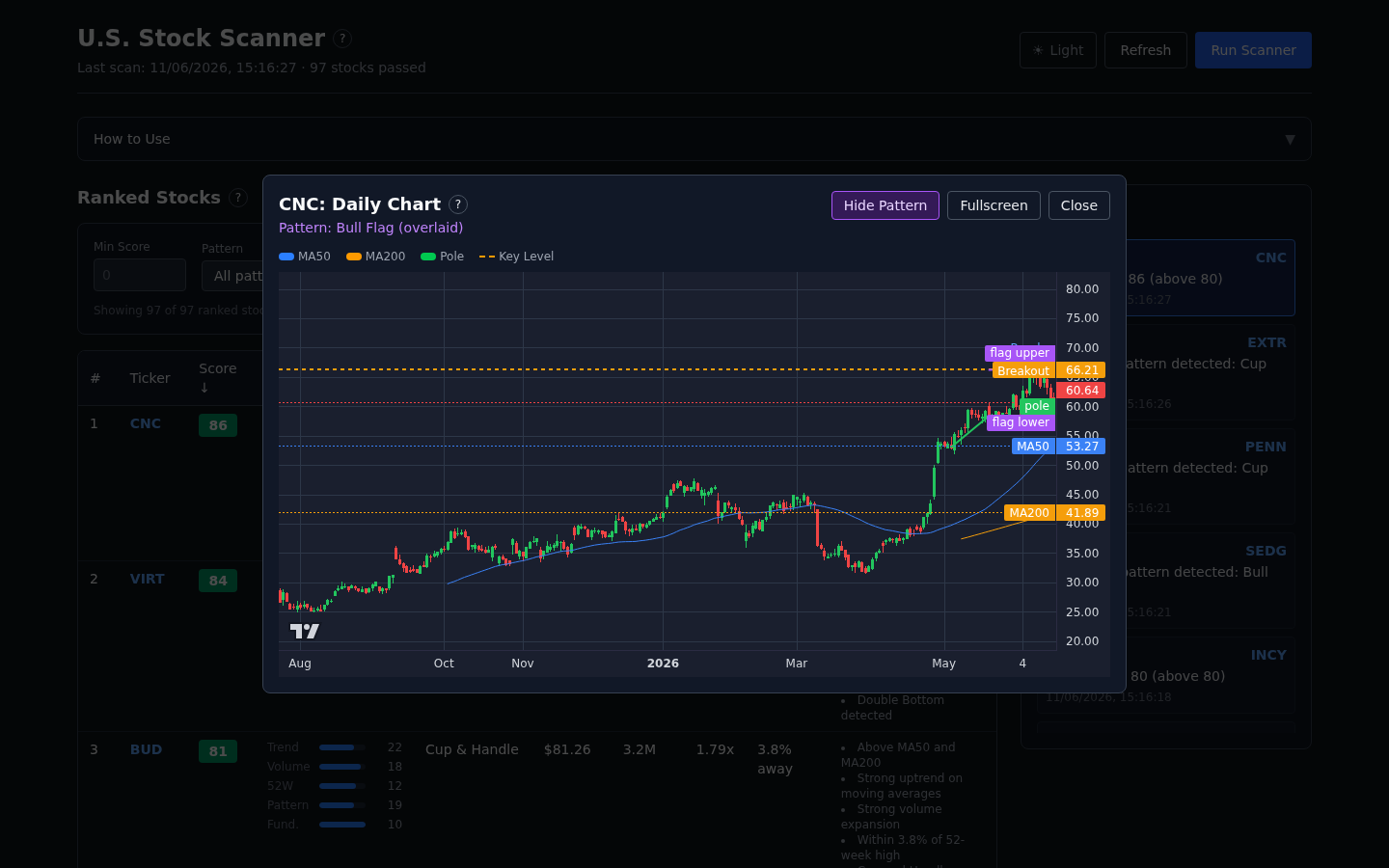Sort by Score column header
Viewport: 1389px width, 868px height.
(x=217, y=378)
